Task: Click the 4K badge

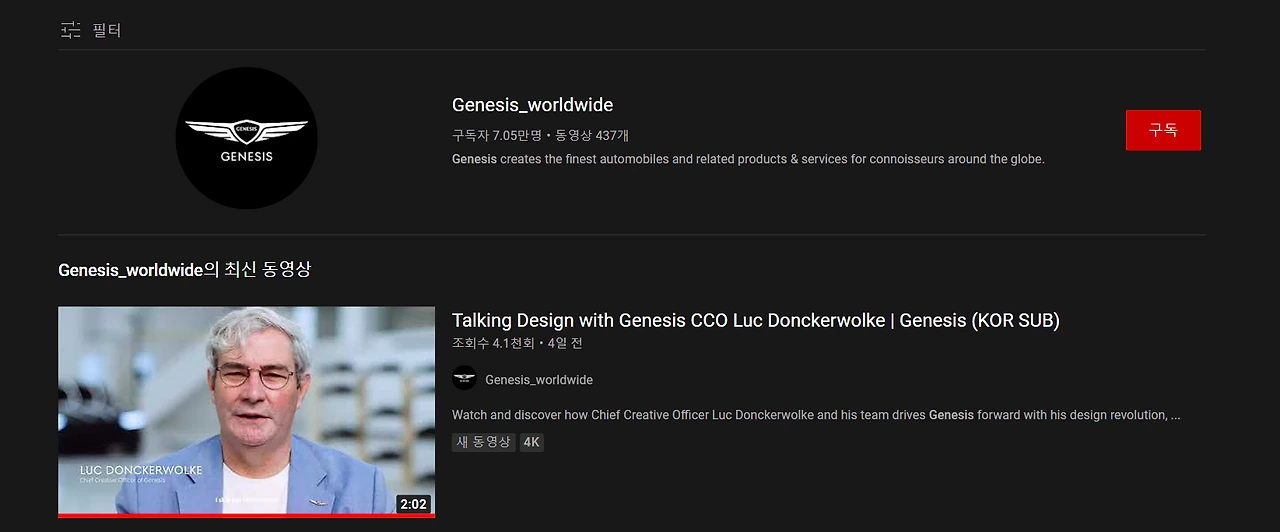Action: tap(532, 442)
